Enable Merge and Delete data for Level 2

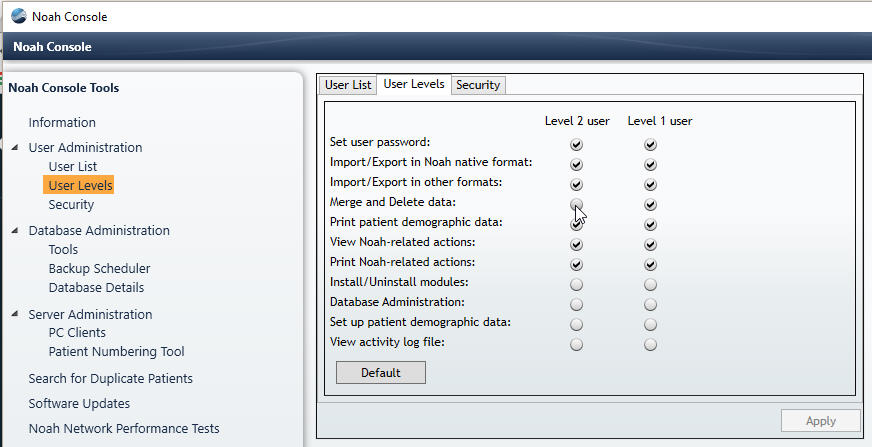tap(576, 204)
